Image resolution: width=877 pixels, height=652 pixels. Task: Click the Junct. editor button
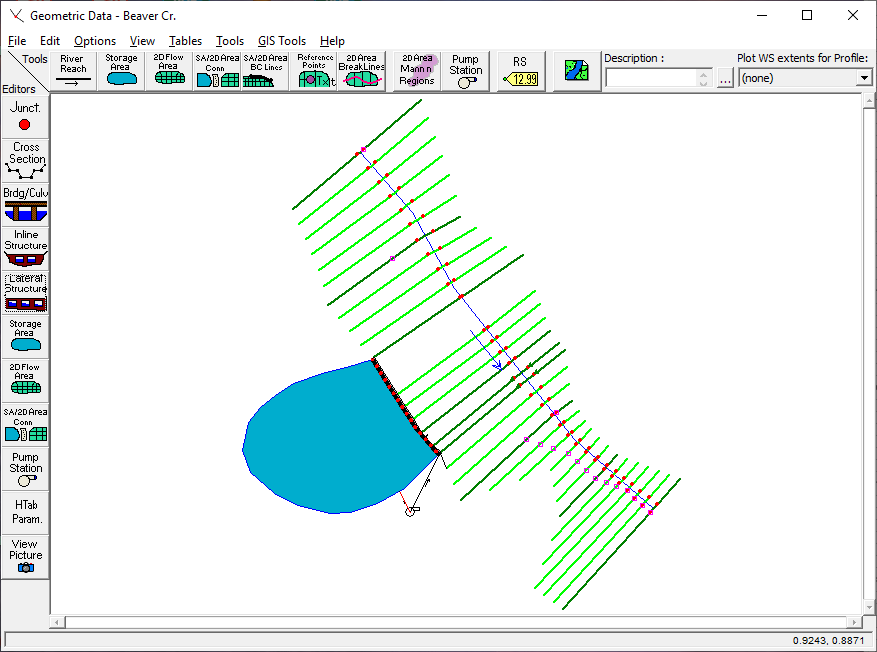click(25, 116)
